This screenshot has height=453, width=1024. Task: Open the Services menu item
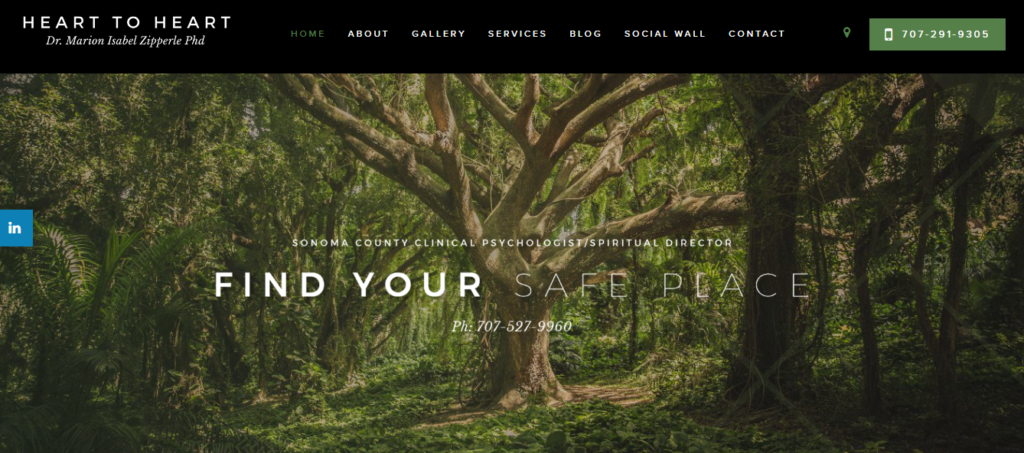tap(517, 34)
